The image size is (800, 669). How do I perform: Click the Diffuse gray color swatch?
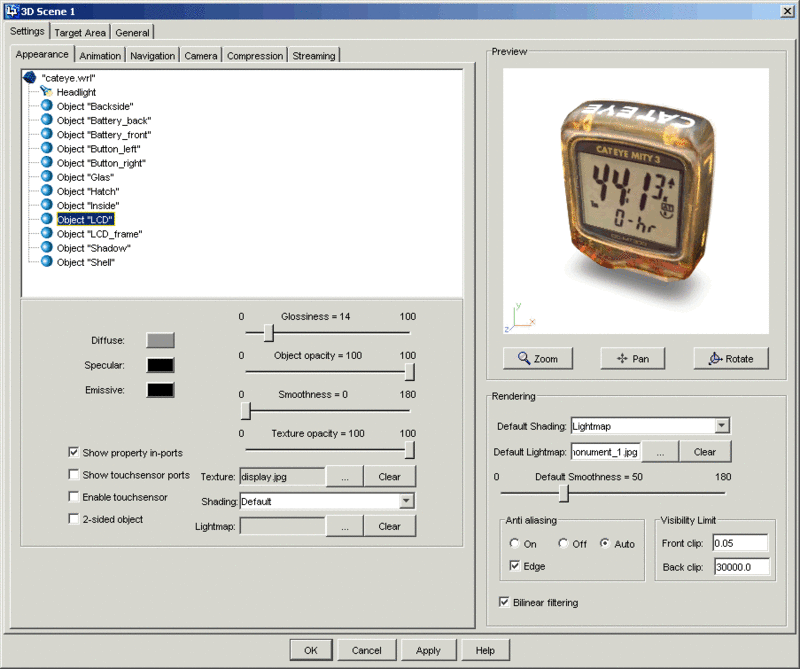[160, 340]
